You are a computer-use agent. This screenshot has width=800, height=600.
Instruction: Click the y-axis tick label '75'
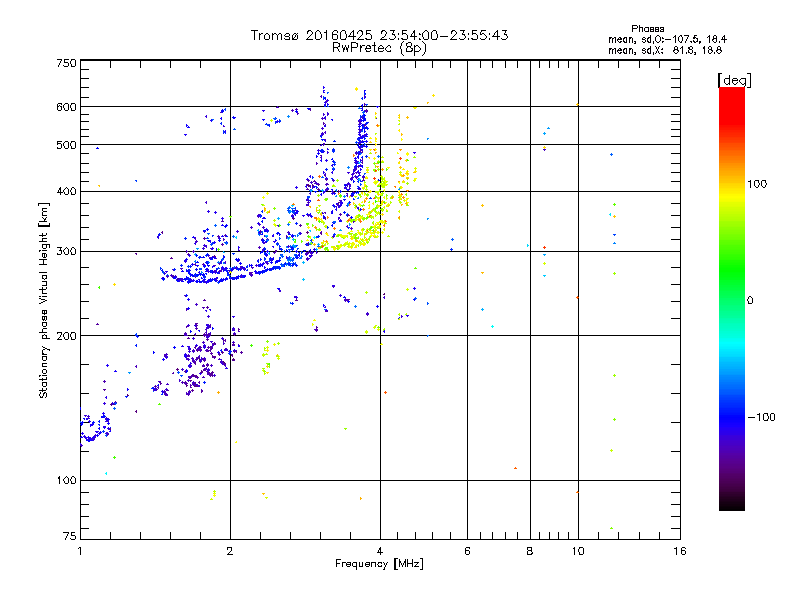70,536
